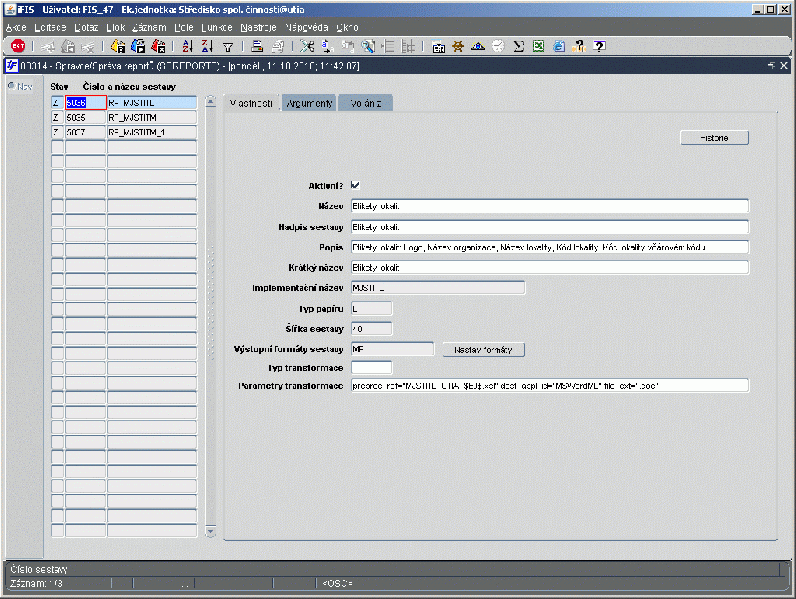
Task: Toggle the Aktivní checkbox
Action: pyautogui.click(x=355, y=185)
